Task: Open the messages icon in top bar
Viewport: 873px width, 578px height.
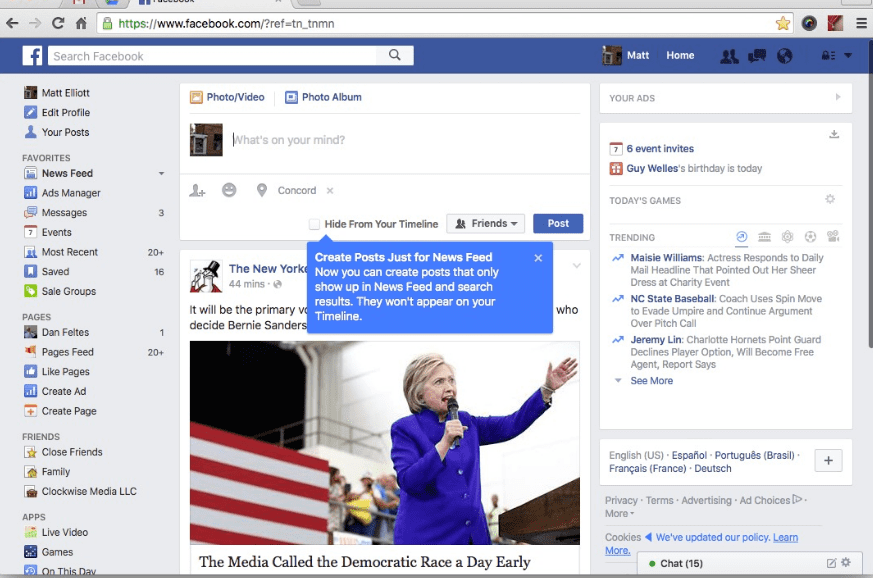Action: coord(757,56)
